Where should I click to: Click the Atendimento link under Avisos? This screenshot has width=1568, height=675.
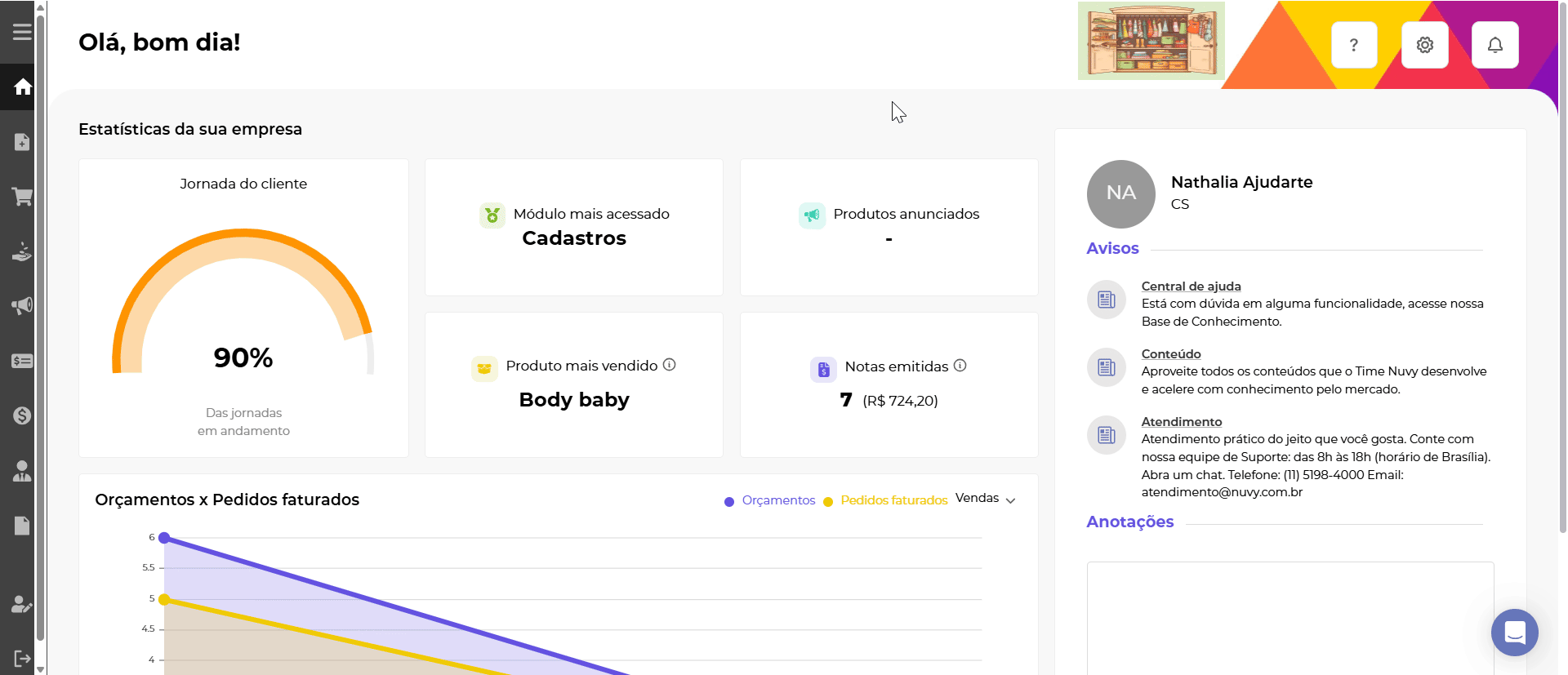click(x=1181, y=422)
